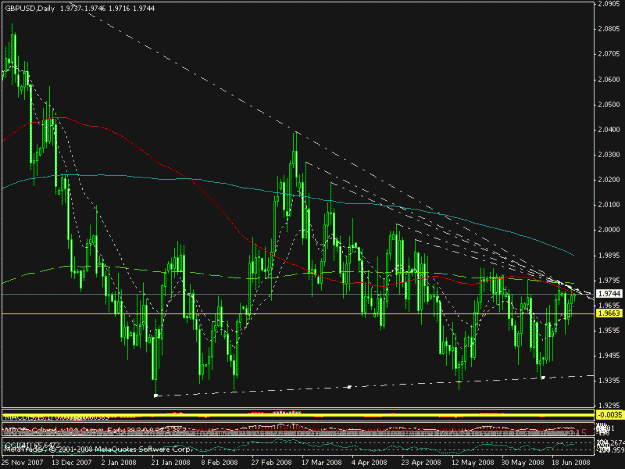This screenshot has width=625, height=469.
Task: Click the 2.0300 price axis label
Action: pyautogui.click(x=610, y=155)
